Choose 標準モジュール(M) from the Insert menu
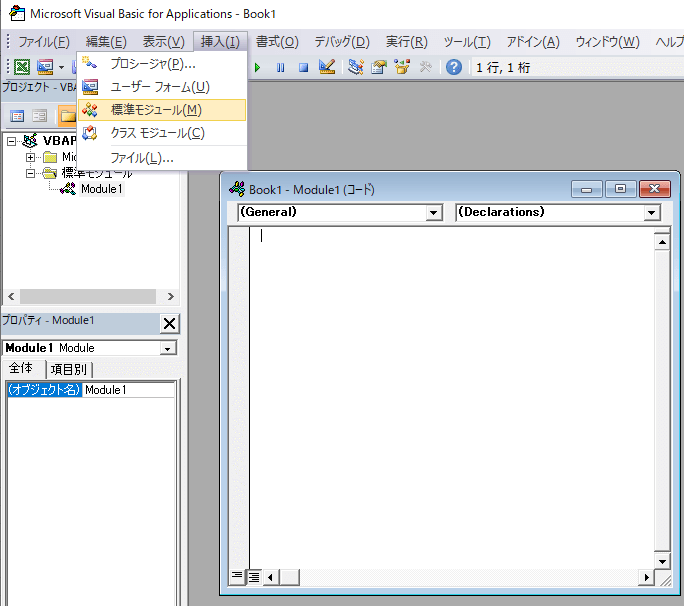684x606 pixels. pyautogui.click(x=156, y=110)
